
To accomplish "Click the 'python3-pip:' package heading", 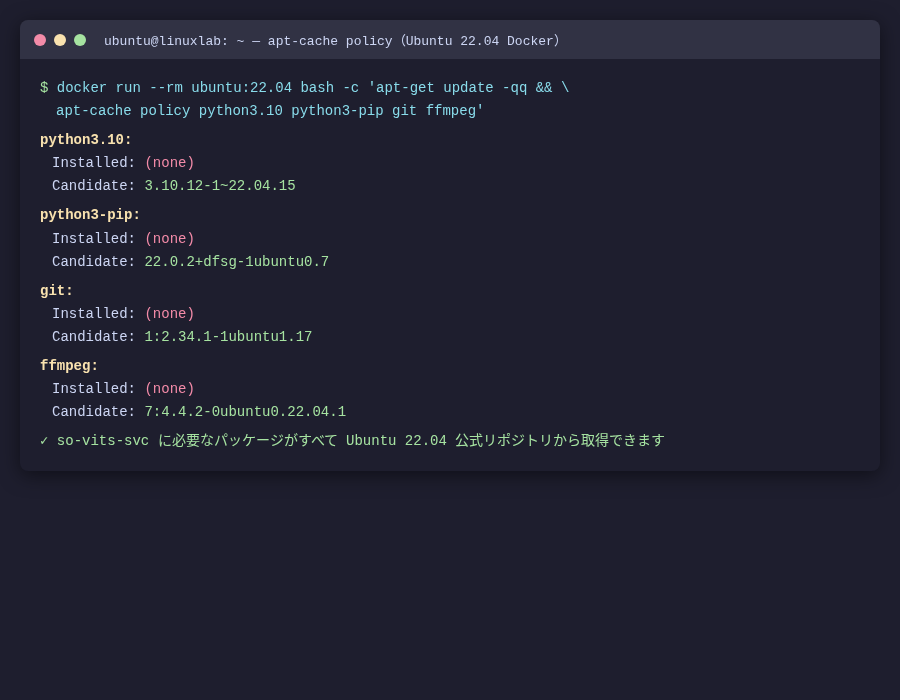I will point(90,215).
